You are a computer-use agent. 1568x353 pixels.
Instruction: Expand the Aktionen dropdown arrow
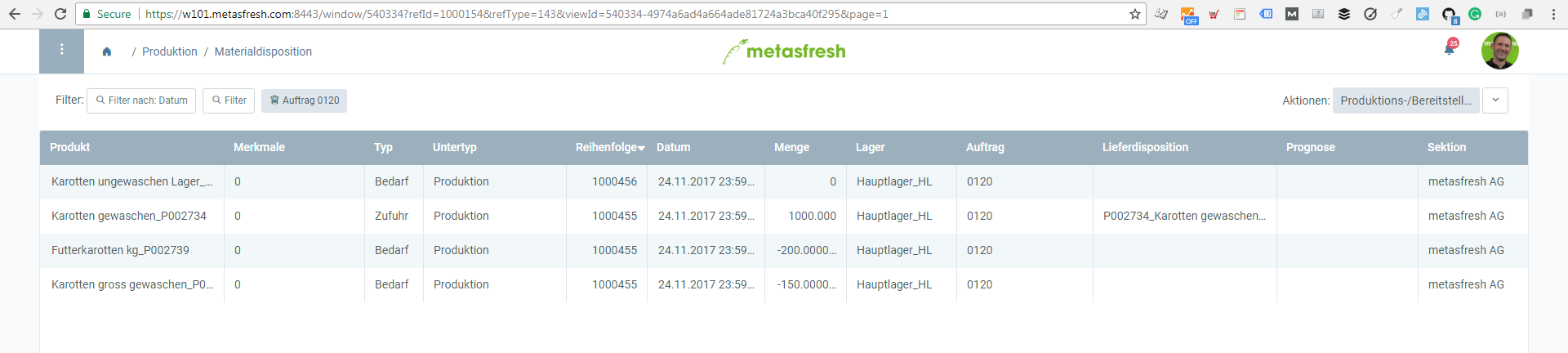coord(1495,101)
